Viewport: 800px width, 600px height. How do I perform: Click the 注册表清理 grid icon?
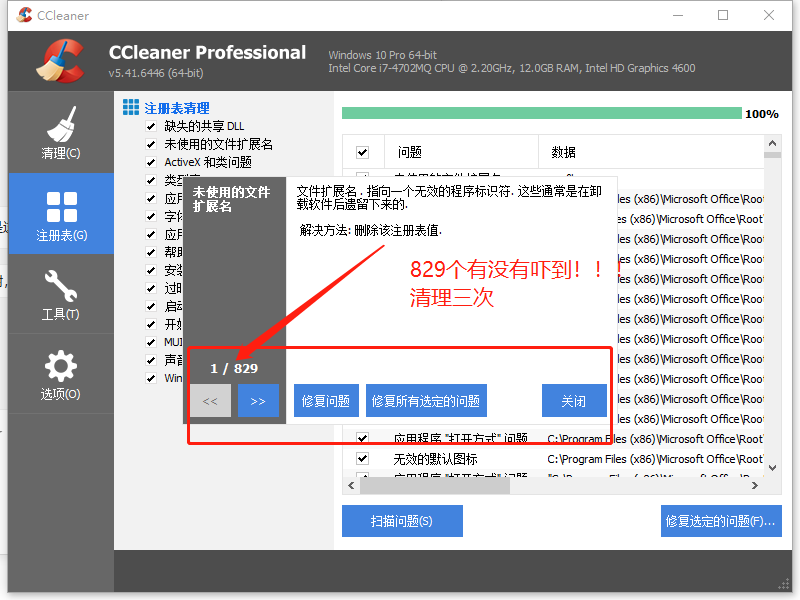pos(131,107)
